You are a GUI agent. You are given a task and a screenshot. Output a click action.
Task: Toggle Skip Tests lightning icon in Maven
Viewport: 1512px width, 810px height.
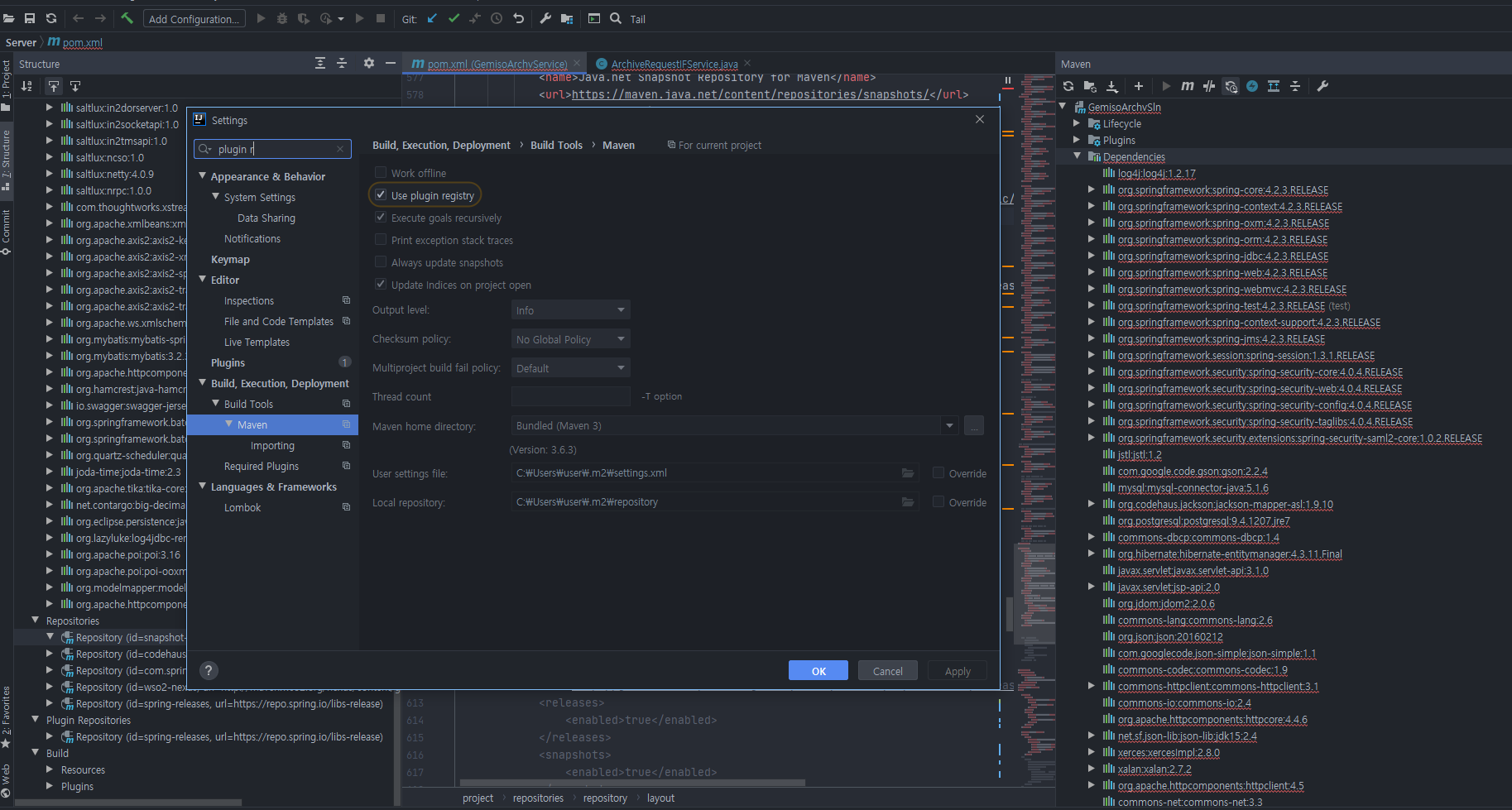point(1252,86)
